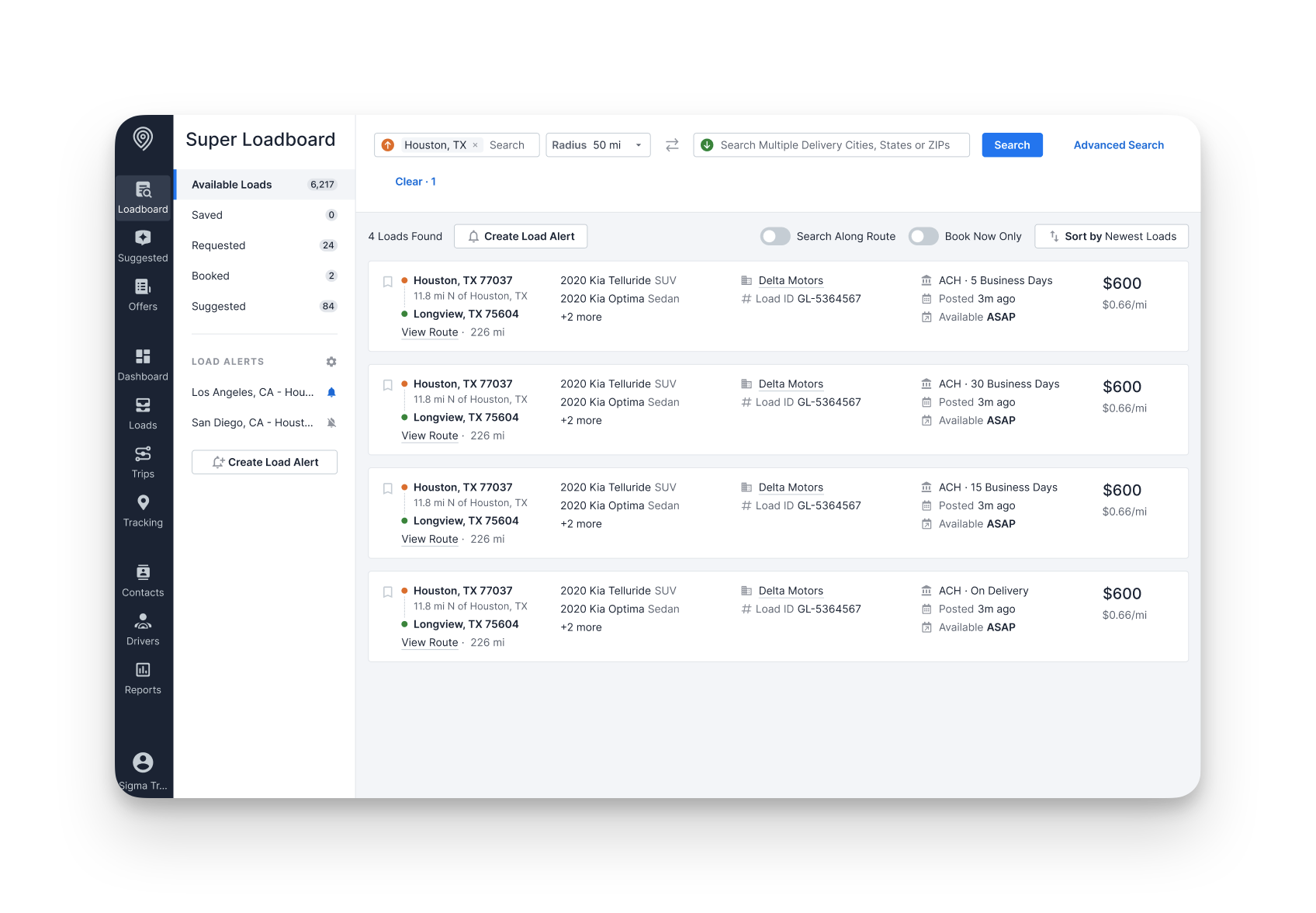Expand +2 more vehicles in 15 Days load
Screen dimensions: 1316x913
pos(581,524)
